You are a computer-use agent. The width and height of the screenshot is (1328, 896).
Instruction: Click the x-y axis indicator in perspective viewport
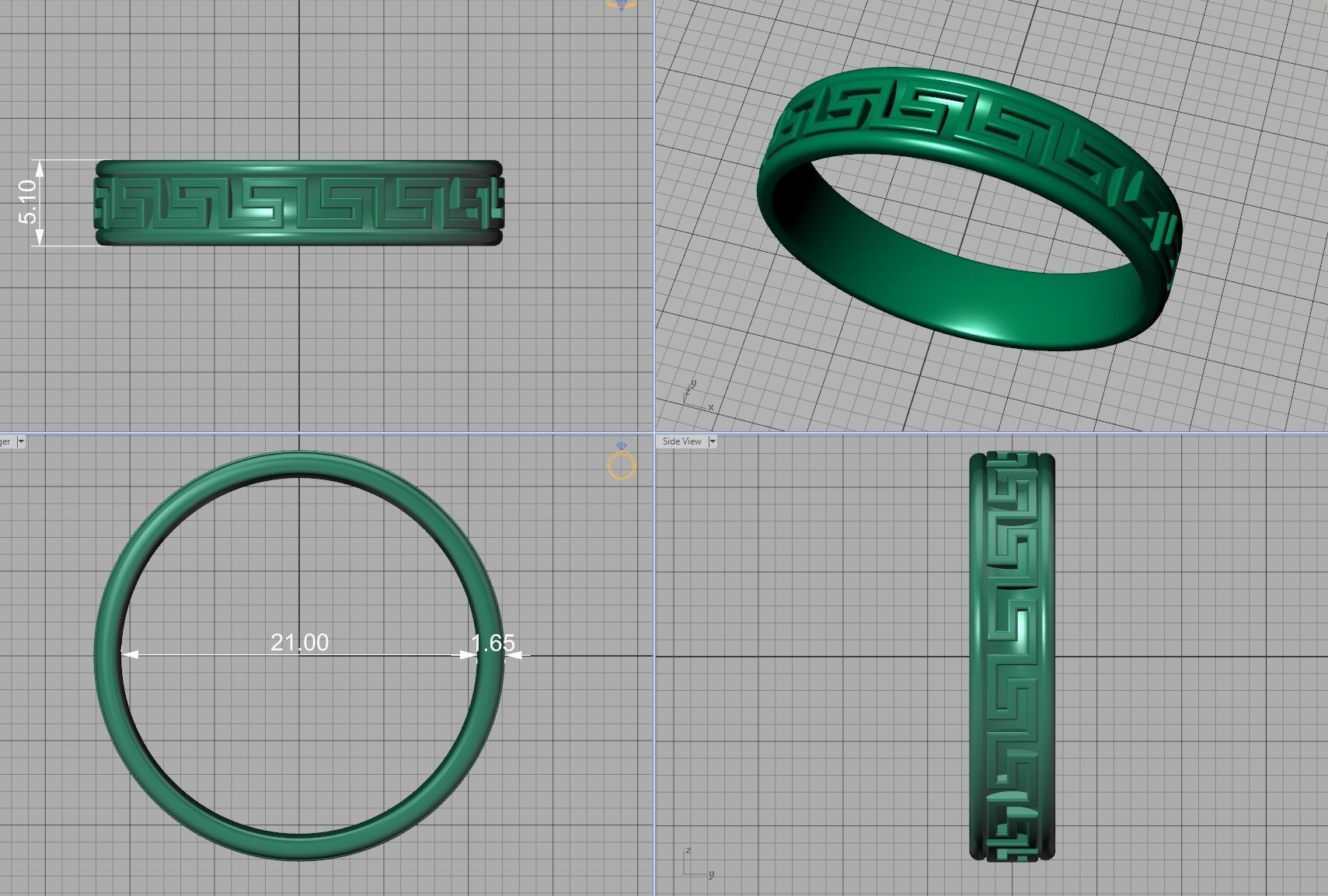pos(698,396)
